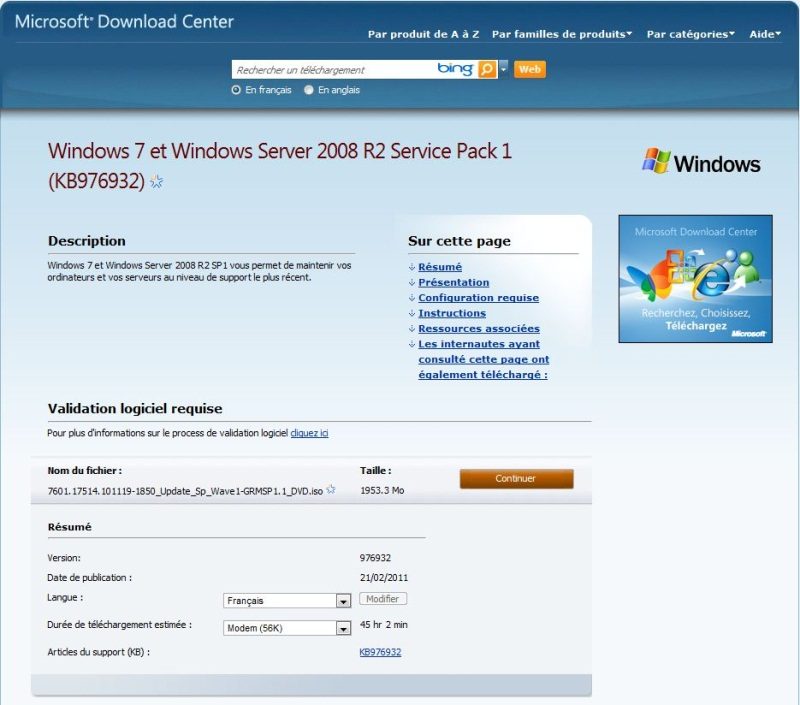Click the estimated time '45 hr 2 min'
Viewport: 800px width, 705px height.
point(384,624)
